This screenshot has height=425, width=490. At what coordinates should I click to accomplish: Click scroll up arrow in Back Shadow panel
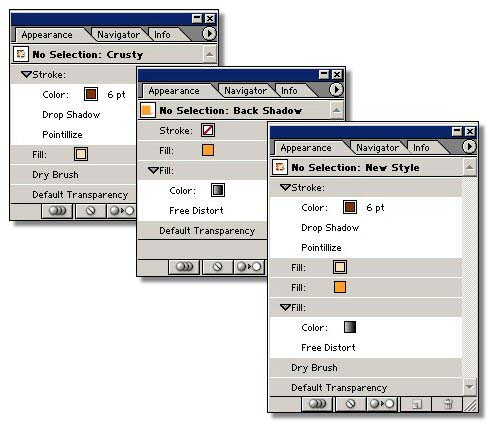tap(337, 110)
